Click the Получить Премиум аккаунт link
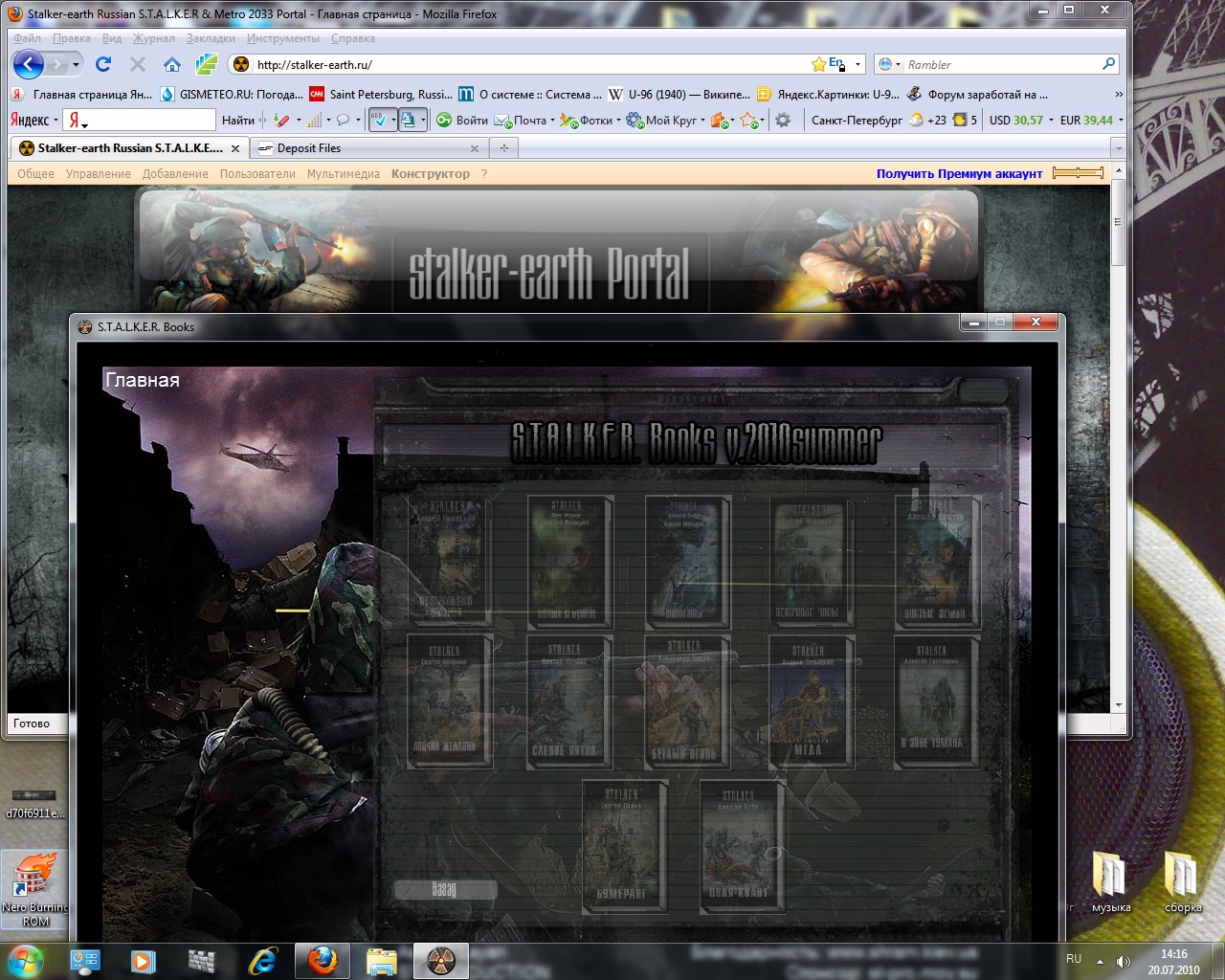This screenshot has height=980, width=1225. point(959,173)
